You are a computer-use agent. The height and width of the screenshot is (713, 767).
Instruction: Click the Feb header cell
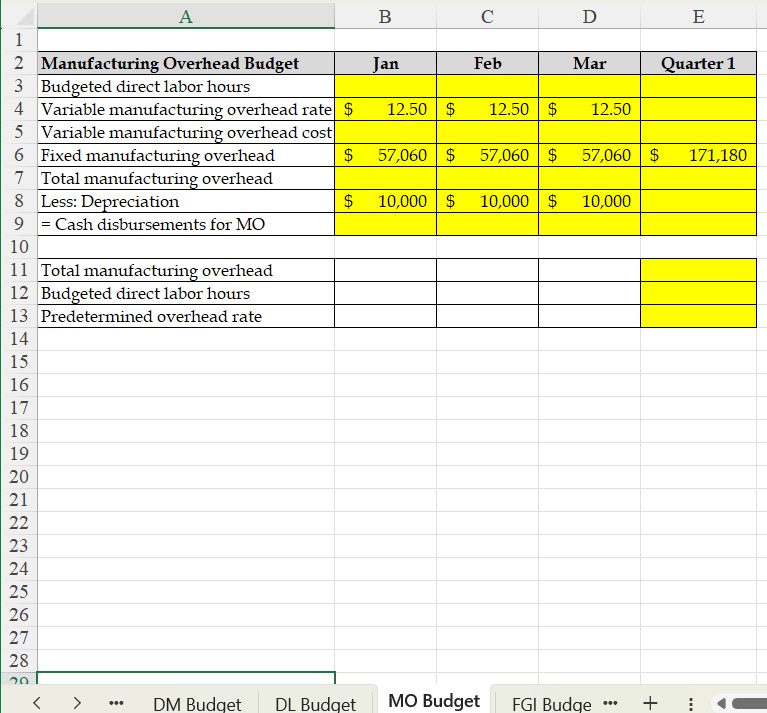487,63
